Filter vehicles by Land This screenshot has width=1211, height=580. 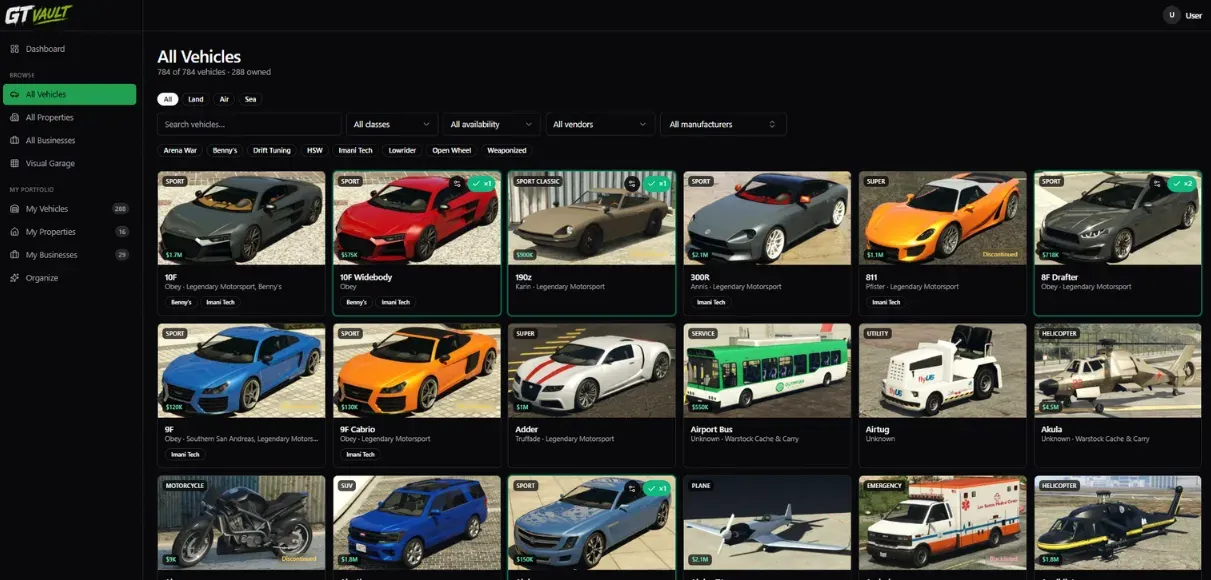196,99
